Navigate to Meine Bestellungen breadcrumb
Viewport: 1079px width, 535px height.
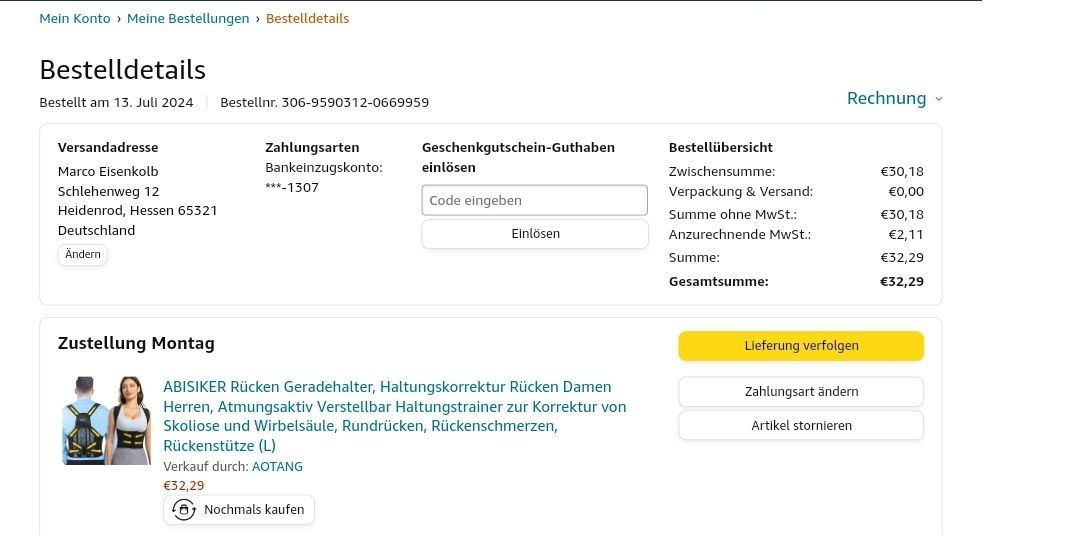(x=188, y=18)
